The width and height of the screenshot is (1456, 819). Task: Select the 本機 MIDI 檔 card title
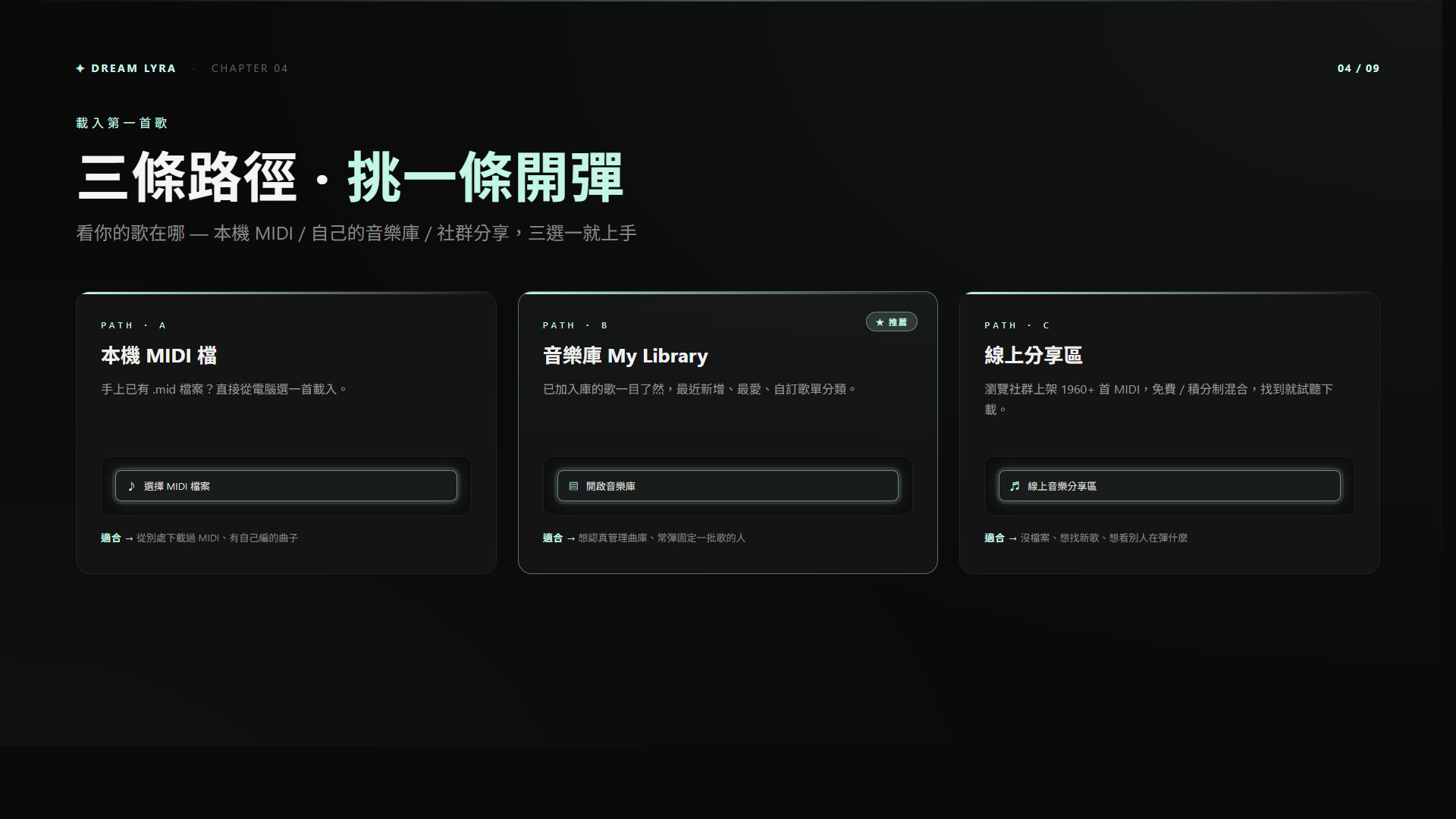click(x=158, y=356)
